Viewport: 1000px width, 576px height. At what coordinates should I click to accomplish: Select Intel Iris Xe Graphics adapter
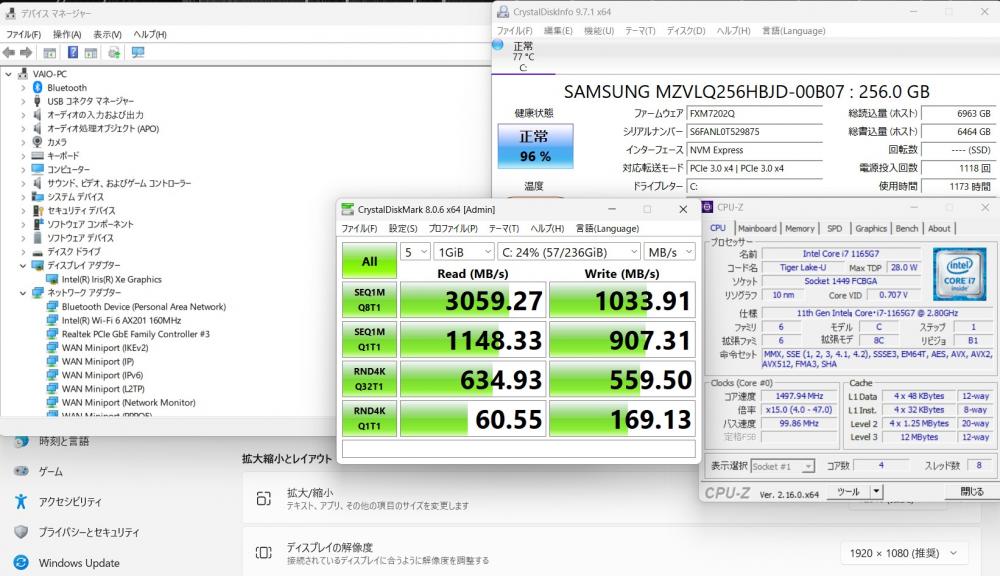pos(110,279)
